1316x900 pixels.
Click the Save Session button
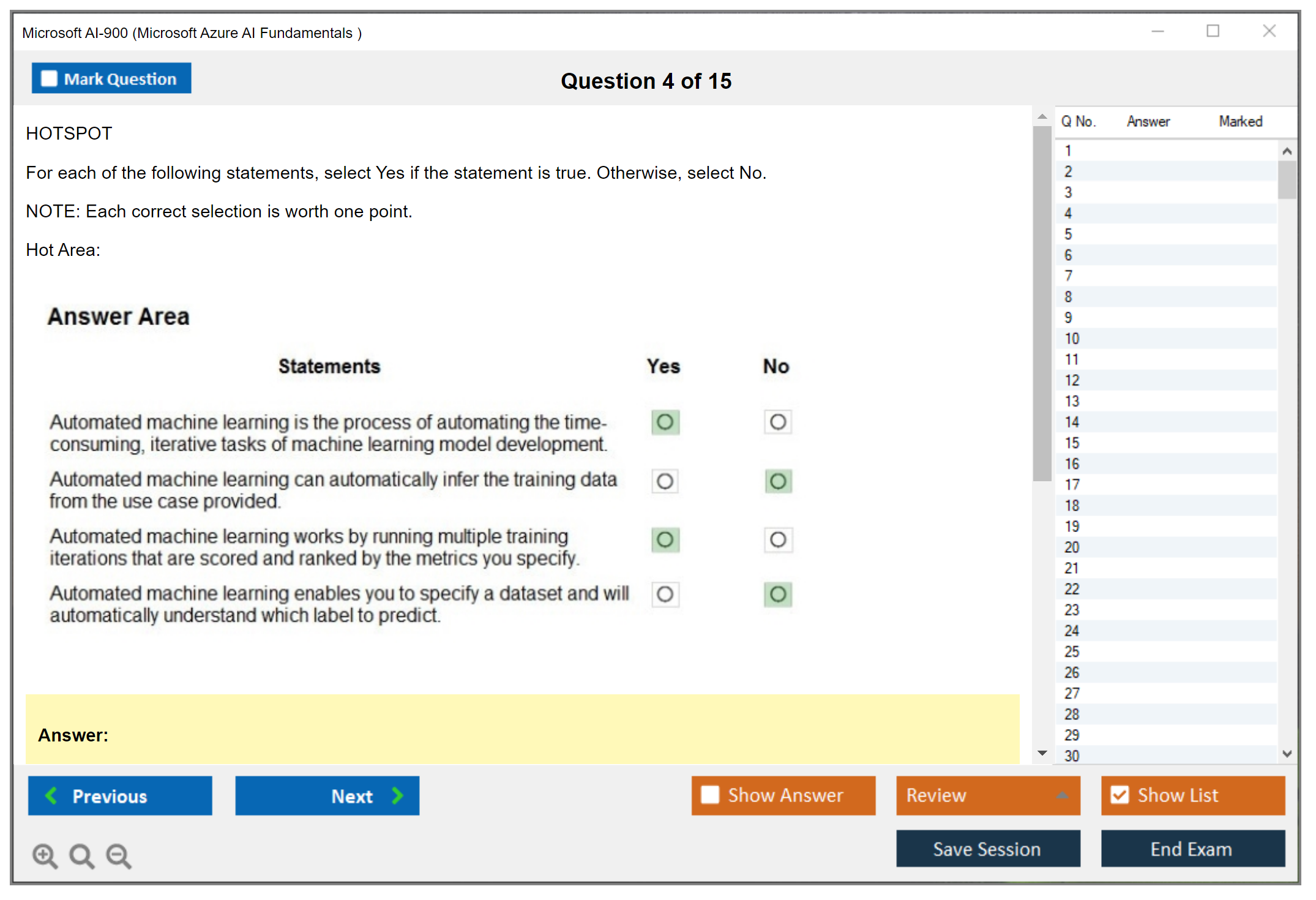987,849
